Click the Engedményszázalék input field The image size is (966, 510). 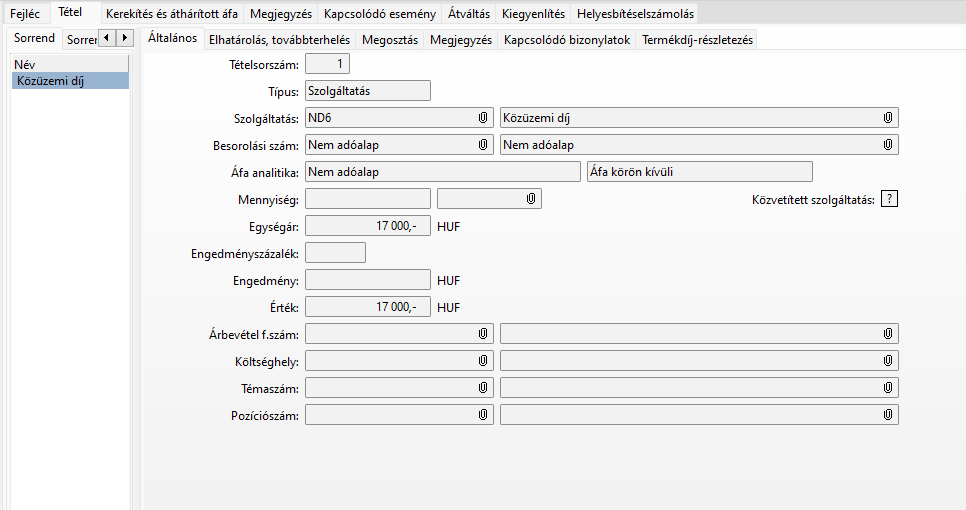click(335, 253)
